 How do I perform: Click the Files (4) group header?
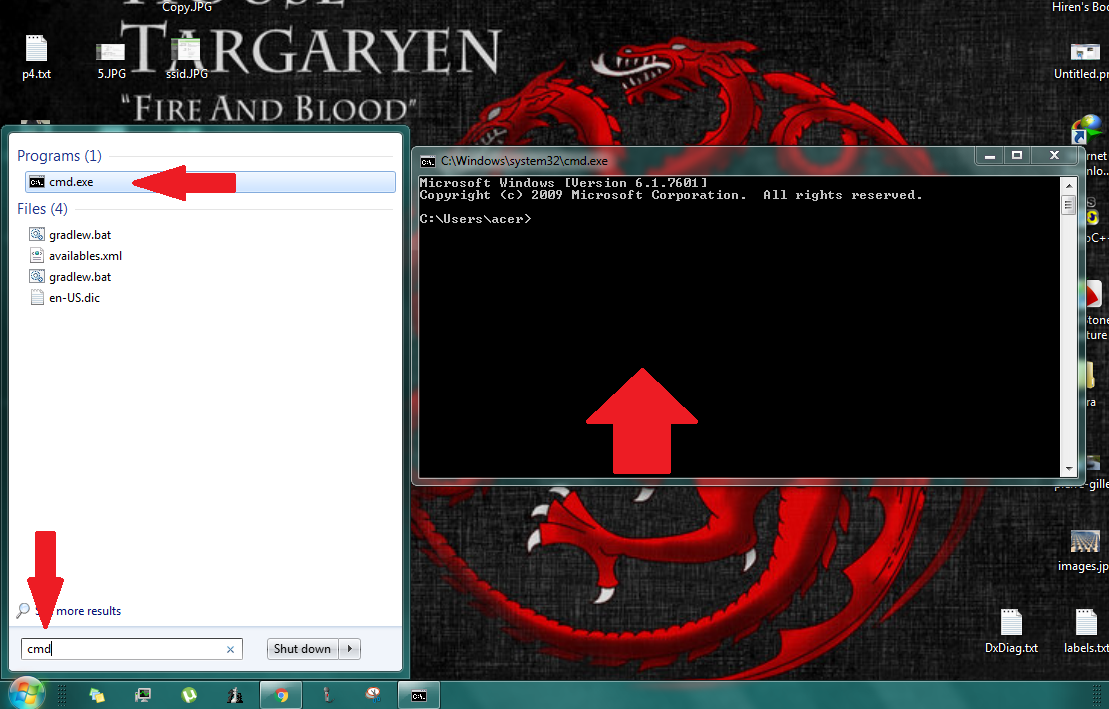tap(42, 209)
